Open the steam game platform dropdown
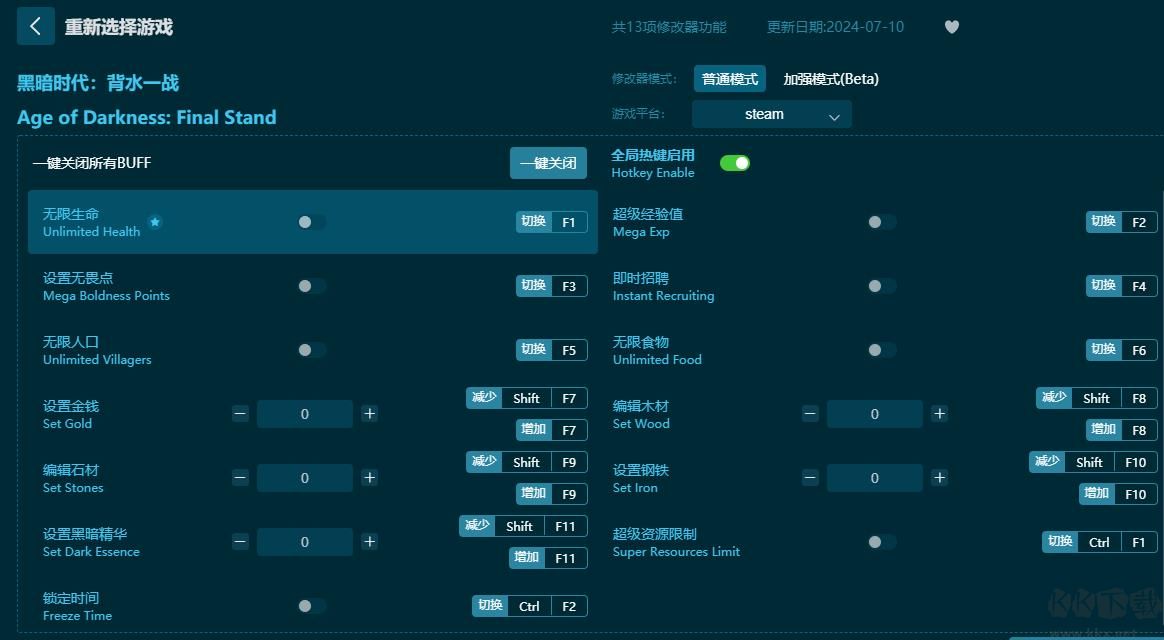The height and width of the screenshot is (640, 1164). click(771, 114)
